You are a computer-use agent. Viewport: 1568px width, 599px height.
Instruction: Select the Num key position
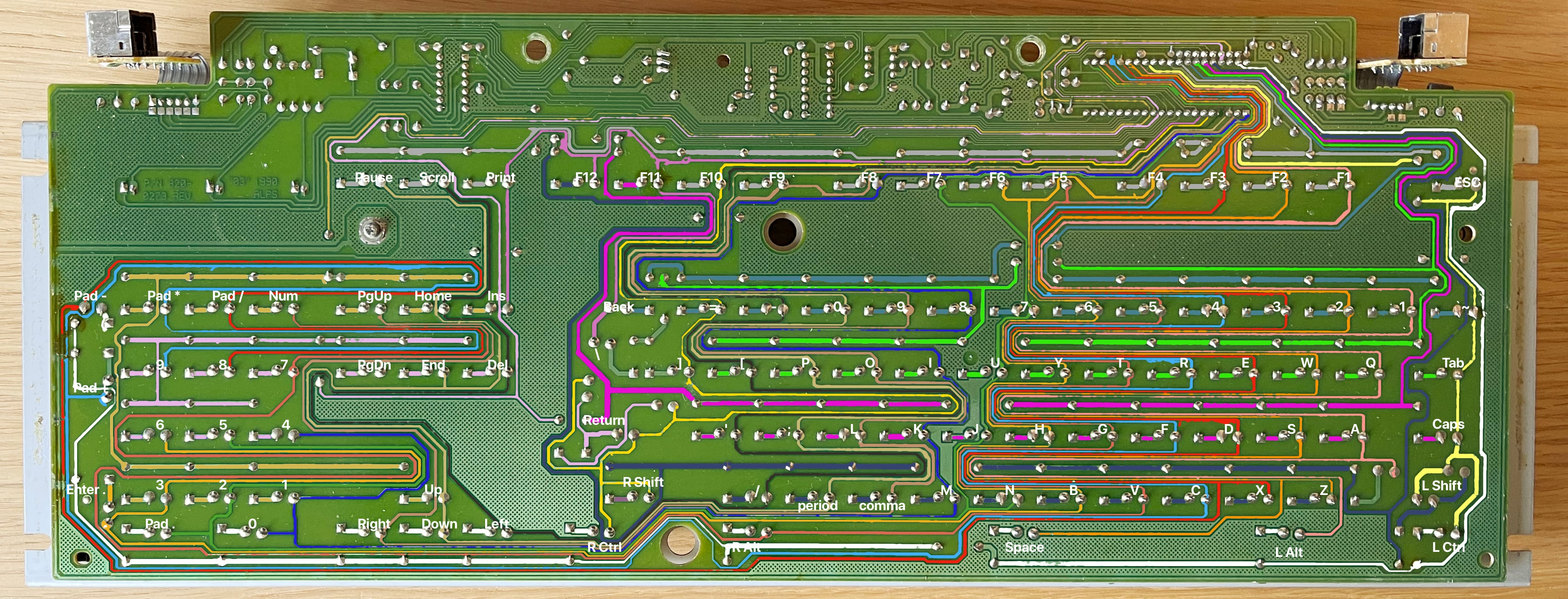click(283, 296)
